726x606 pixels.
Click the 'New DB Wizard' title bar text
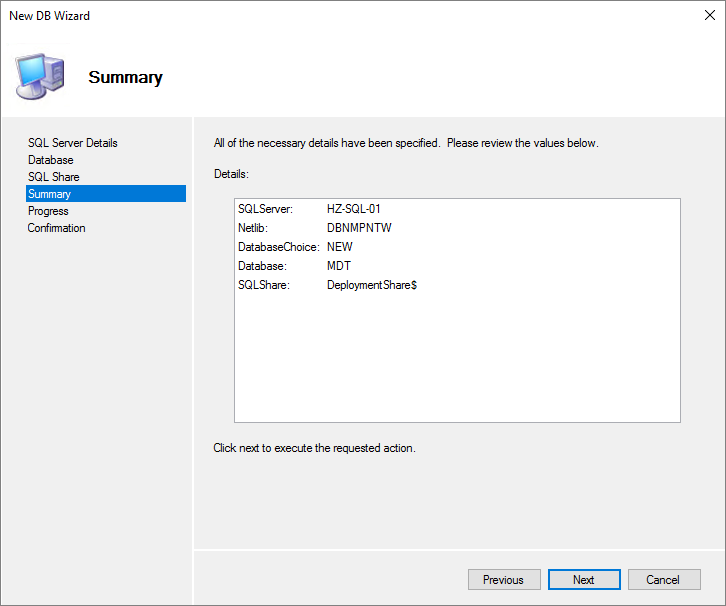pos(49,16)
